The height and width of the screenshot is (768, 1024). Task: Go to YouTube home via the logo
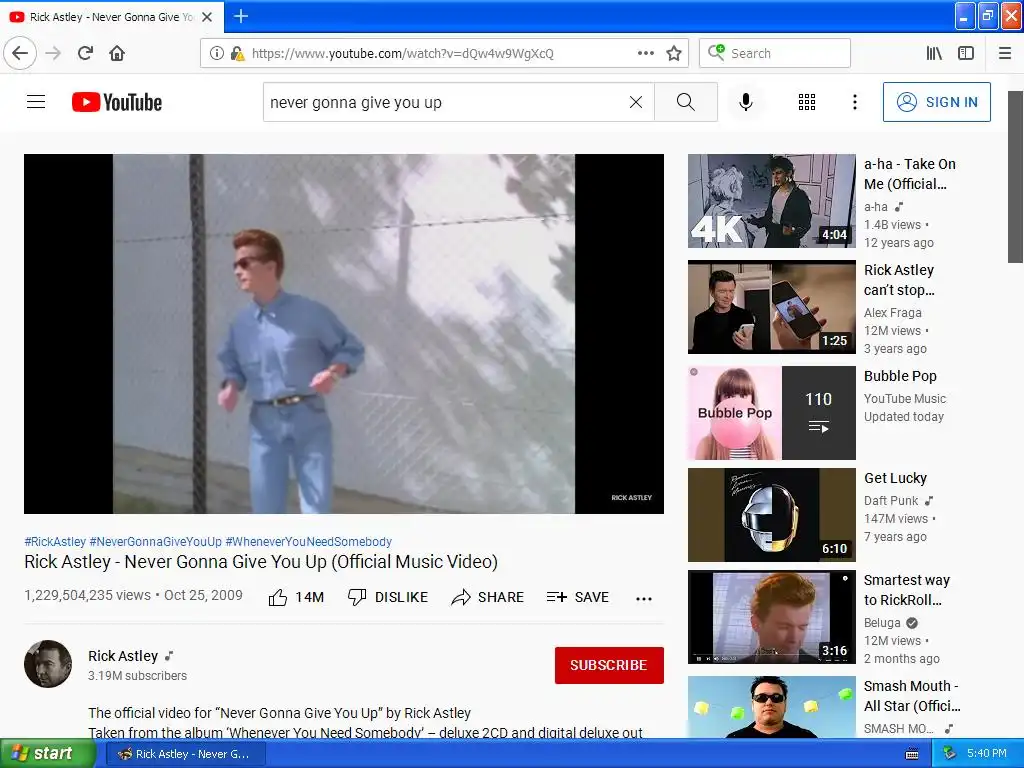pos(117,102)
